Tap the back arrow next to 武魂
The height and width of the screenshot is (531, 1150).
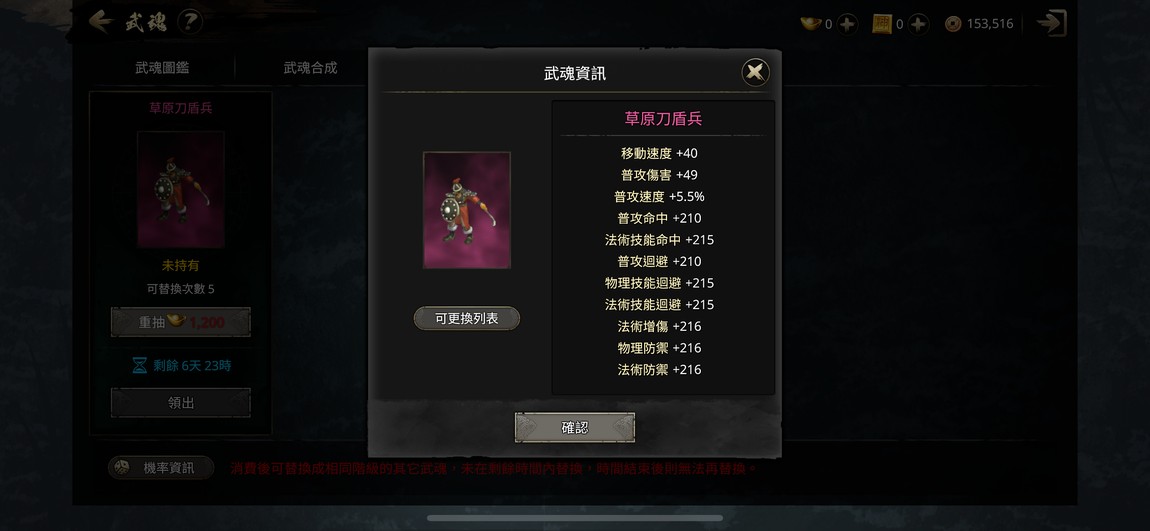(100, 22)
